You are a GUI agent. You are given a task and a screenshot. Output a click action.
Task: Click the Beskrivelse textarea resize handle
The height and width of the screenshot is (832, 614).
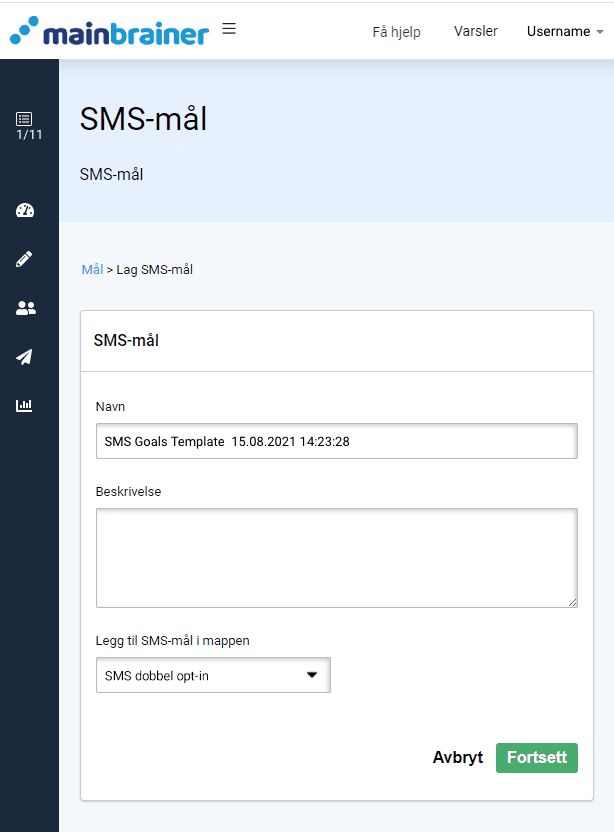572,602
